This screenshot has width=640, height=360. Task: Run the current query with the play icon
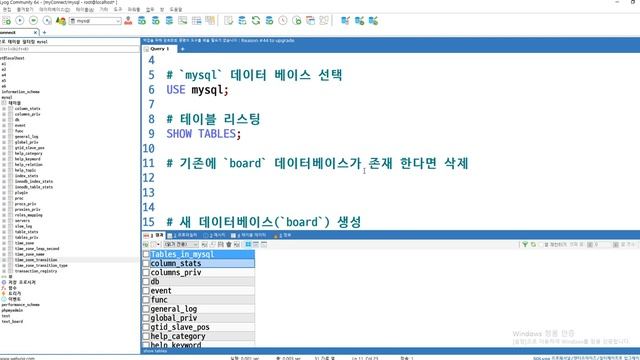pos(20,20)
